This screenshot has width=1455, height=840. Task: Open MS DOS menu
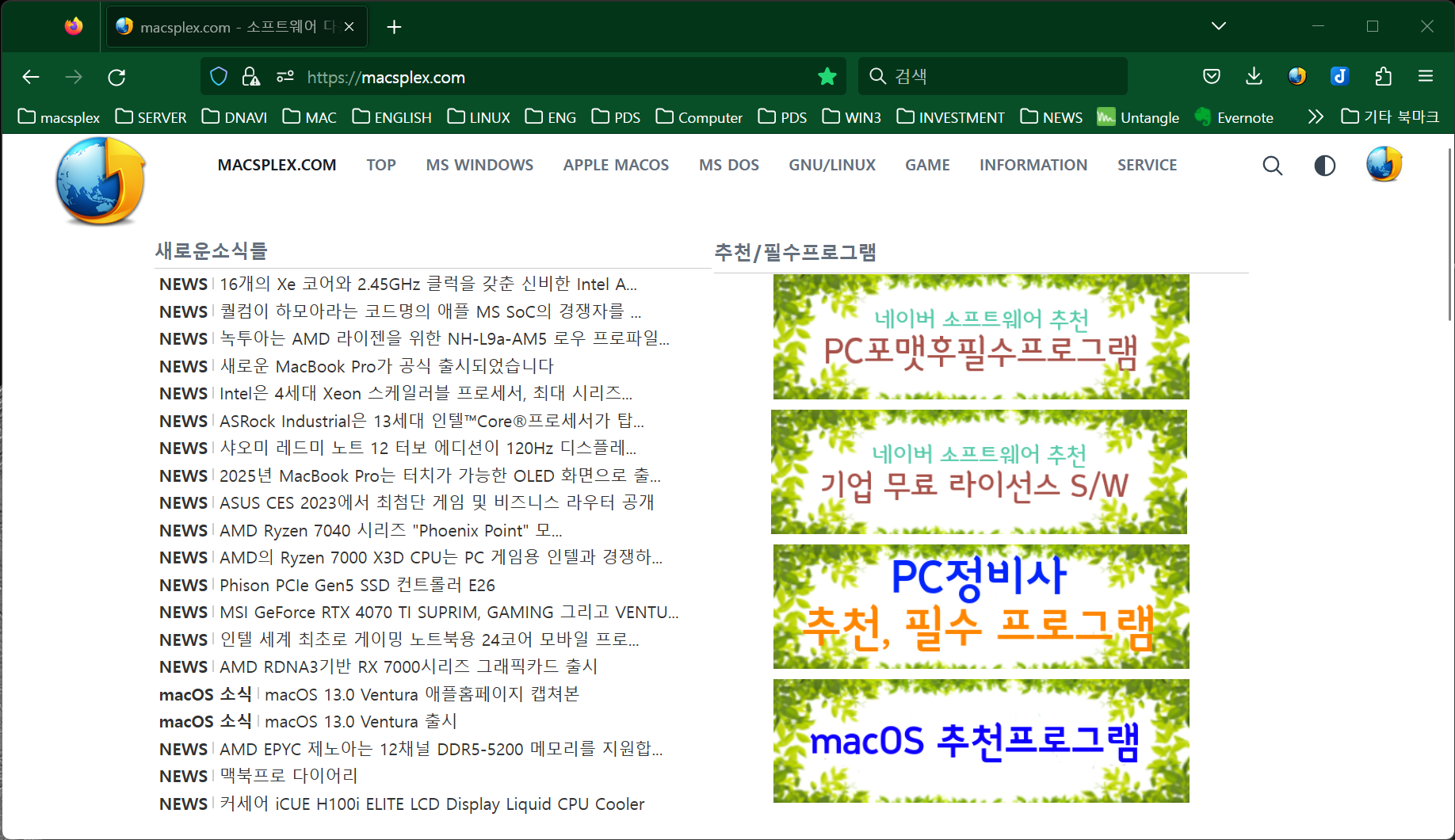tap(729, 165)
